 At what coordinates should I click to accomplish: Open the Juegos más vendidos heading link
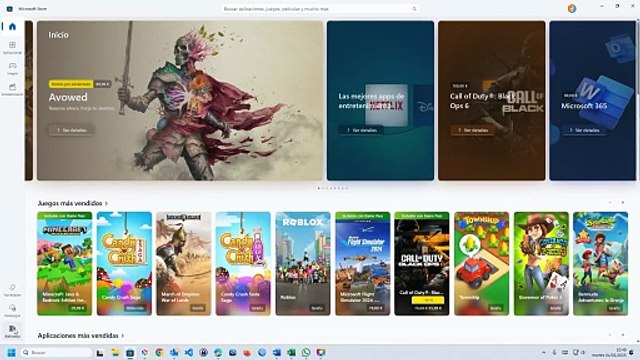[x=73, y=203]
